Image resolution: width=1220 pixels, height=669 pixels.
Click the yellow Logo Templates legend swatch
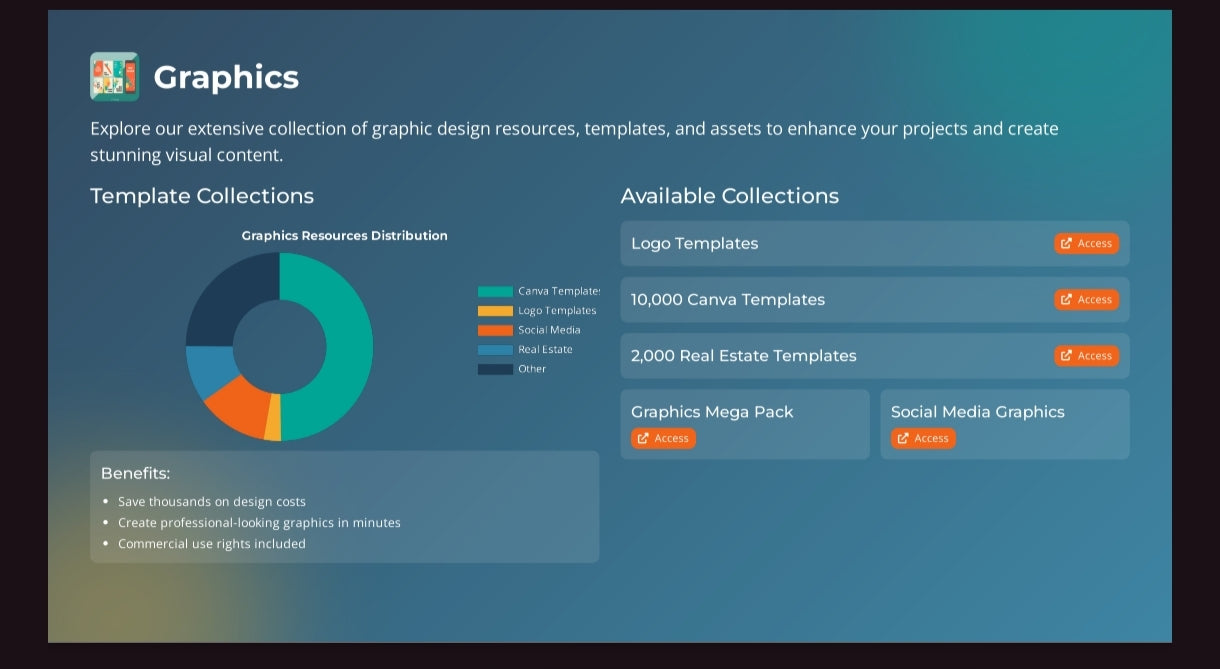495,311
